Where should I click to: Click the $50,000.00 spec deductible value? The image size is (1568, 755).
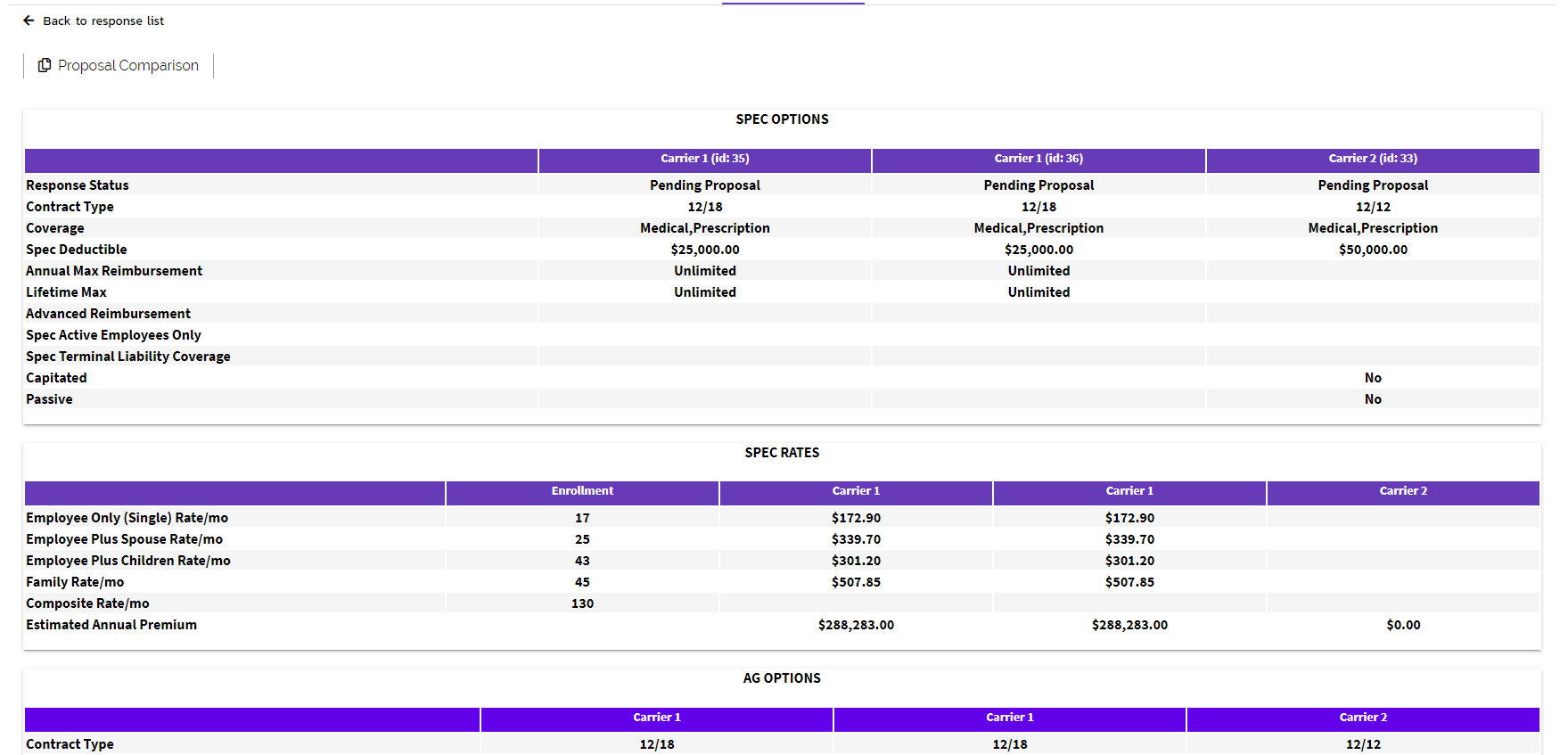click(x=1372, y=250)
